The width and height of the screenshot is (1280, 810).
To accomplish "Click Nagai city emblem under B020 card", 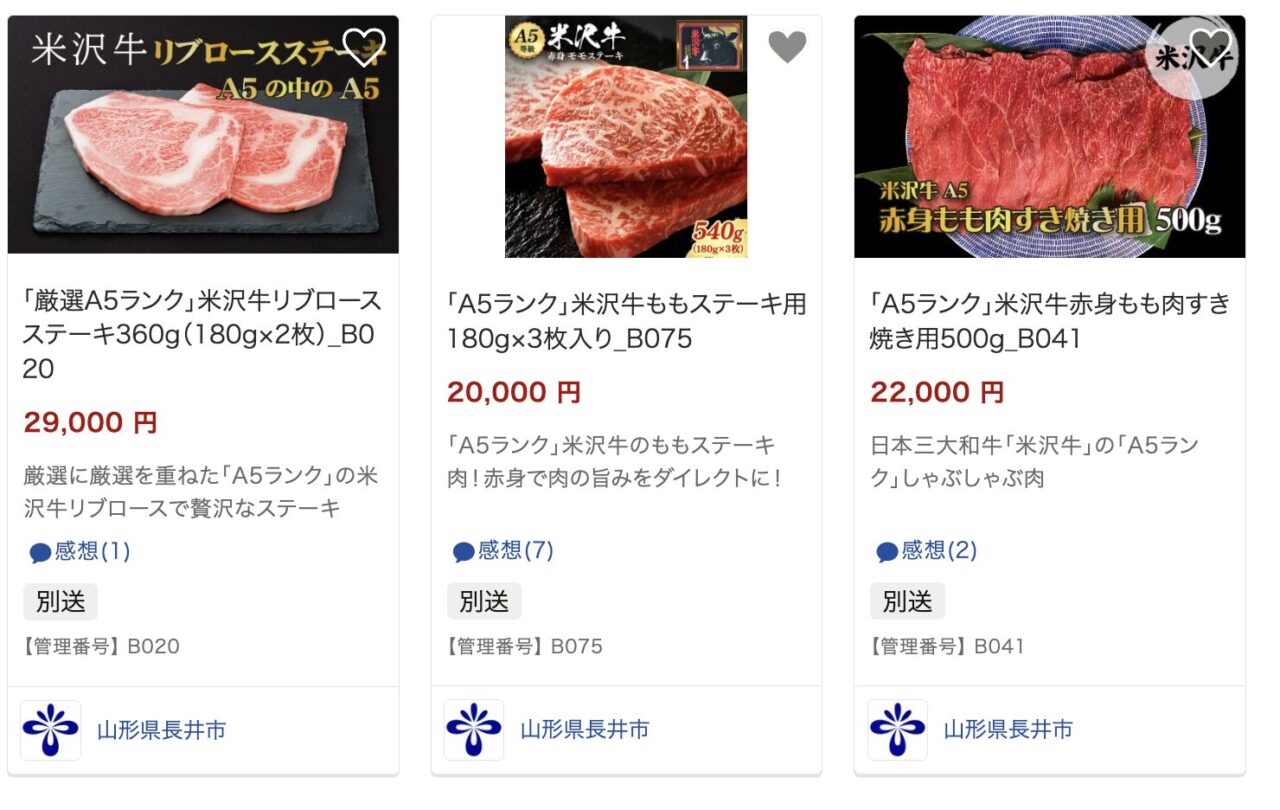I will pos(50,730).
